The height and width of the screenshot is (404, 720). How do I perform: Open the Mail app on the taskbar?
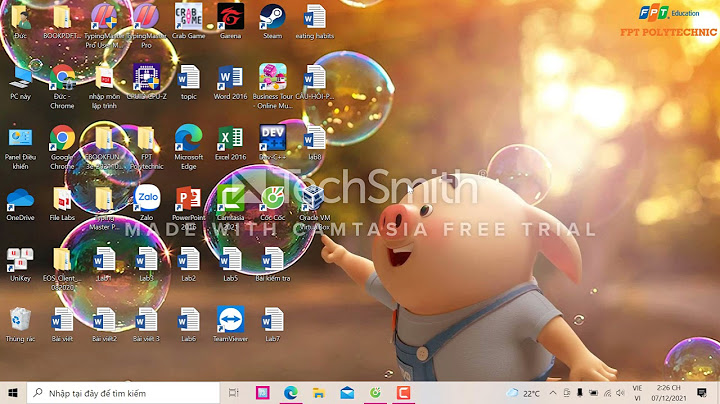[x=347, y=393]
